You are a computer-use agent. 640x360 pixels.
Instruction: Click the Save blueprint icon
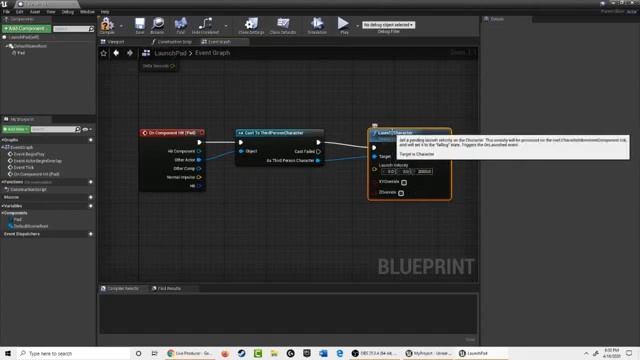(x=140, y=25)
